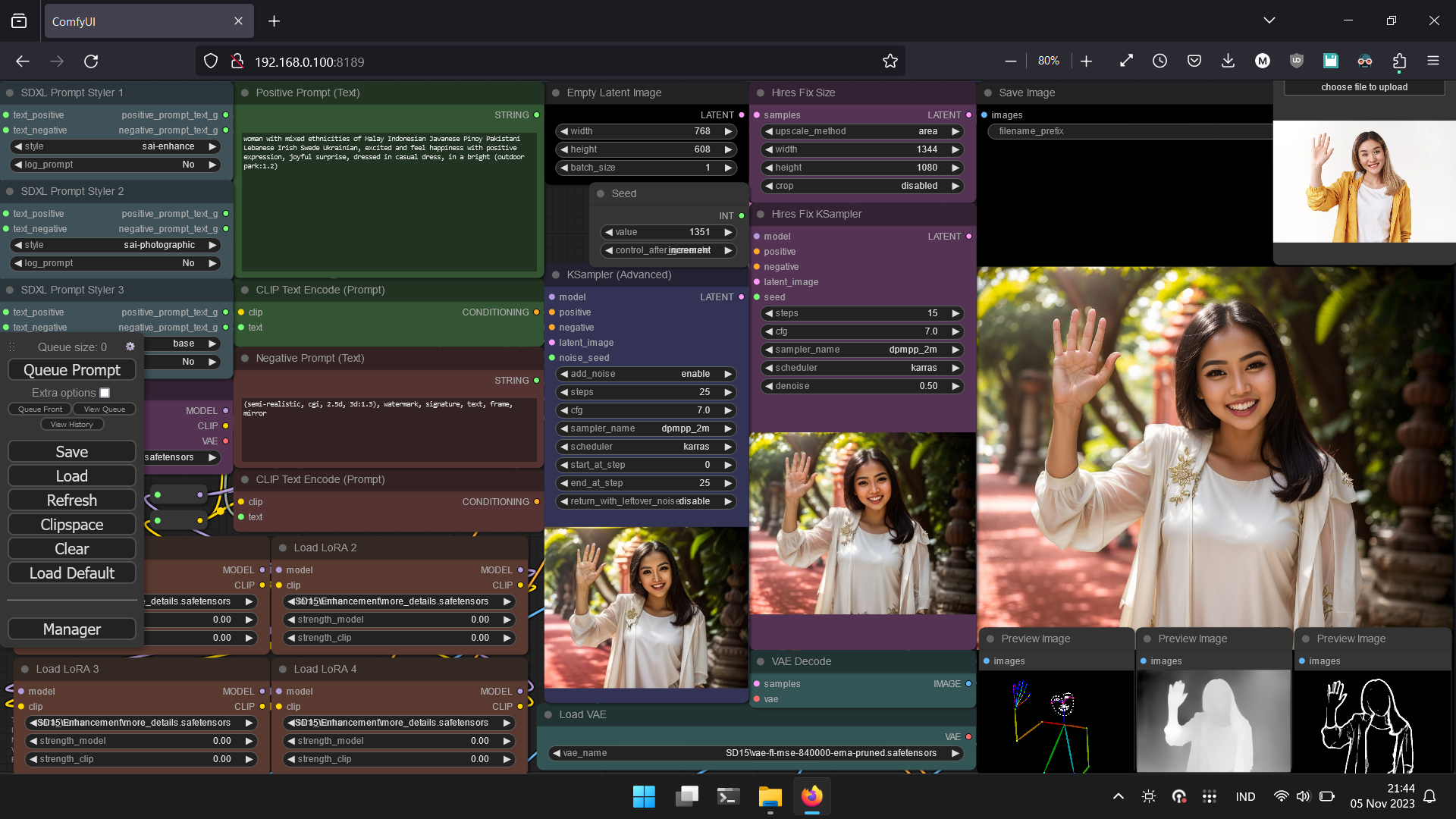List all tabs with the top chevron

click(1269, 20)
